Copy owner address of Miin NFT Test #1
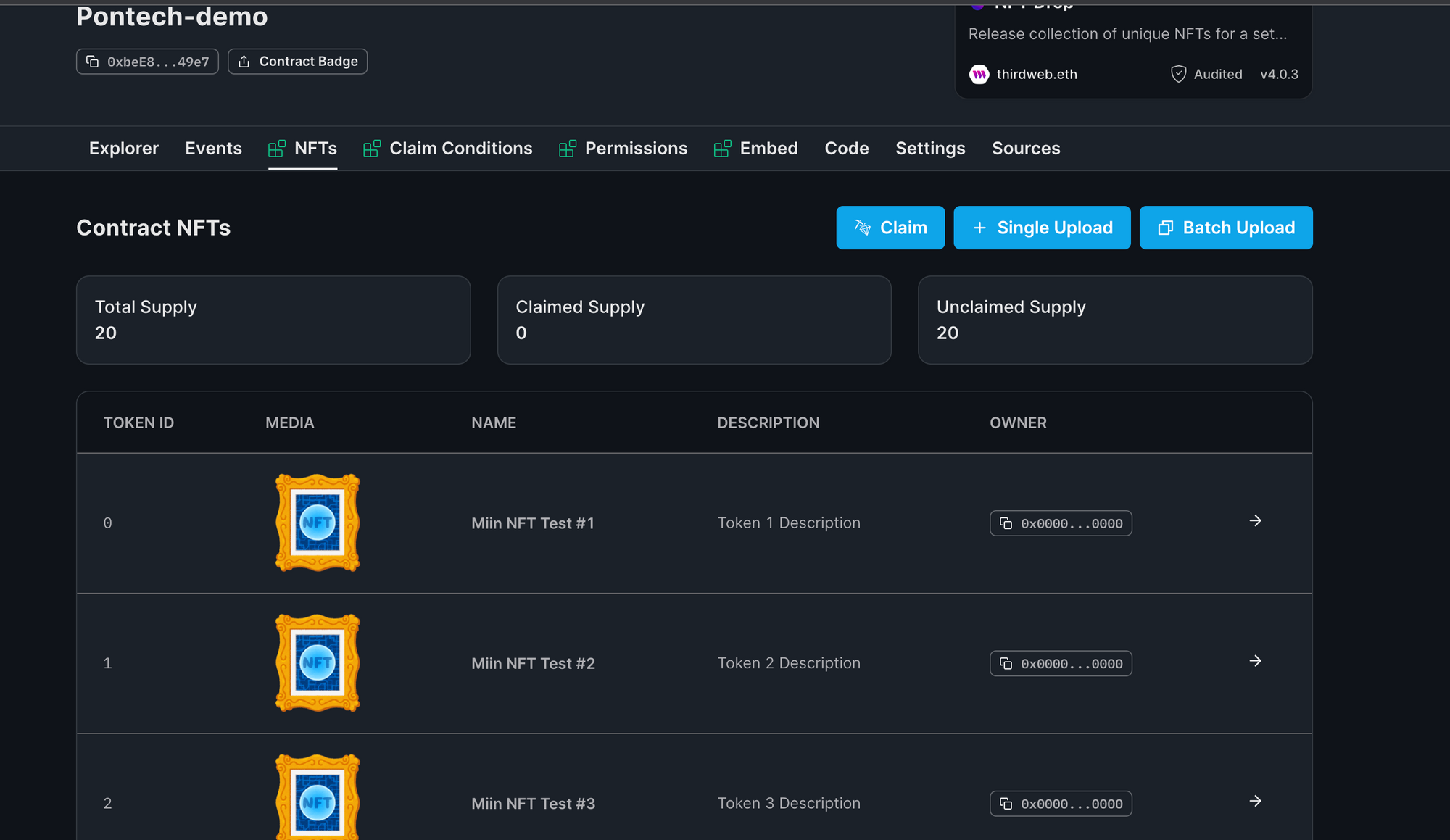This screenshot has width=1450, height=840. point(1061,523)
